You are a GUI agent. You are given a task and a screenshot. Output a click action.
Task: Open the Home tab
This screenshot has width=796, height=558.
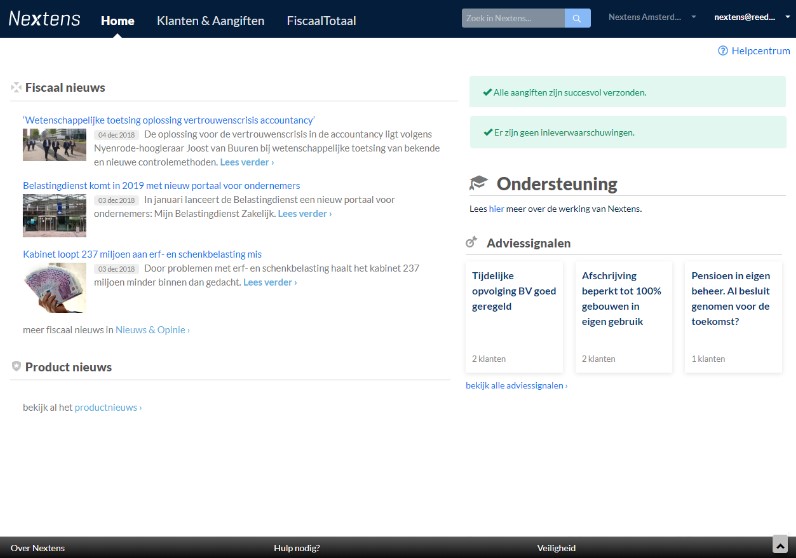[x=117, y=21]
